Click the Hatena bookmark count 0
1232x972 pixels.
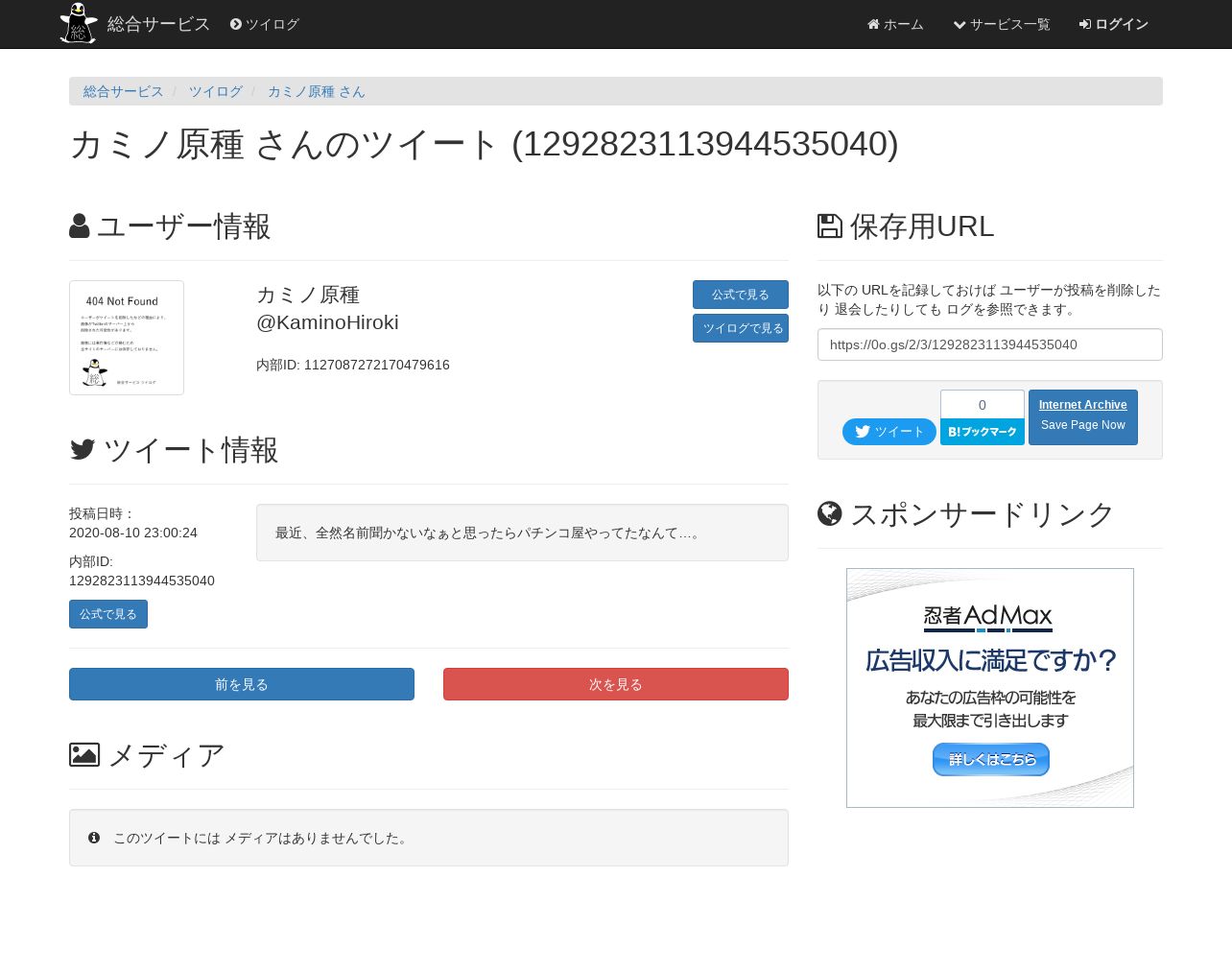coord(983,405)
